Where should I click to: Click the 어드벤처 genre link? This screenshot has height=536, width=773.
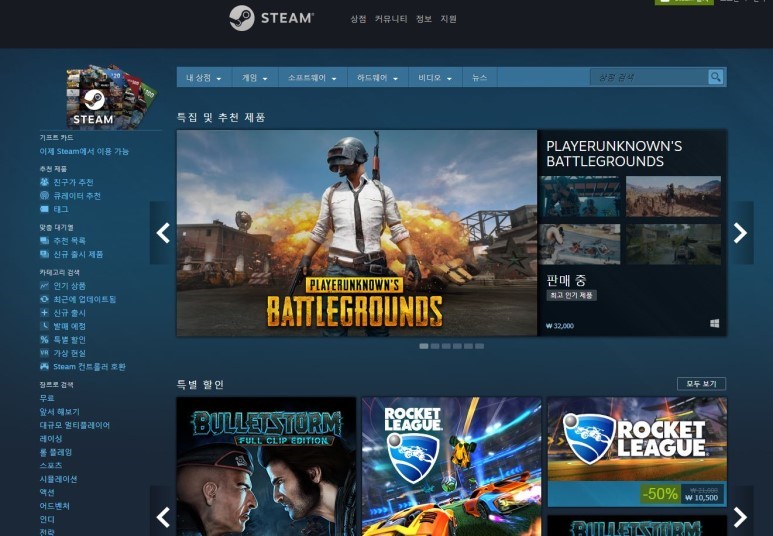point(54,505)
